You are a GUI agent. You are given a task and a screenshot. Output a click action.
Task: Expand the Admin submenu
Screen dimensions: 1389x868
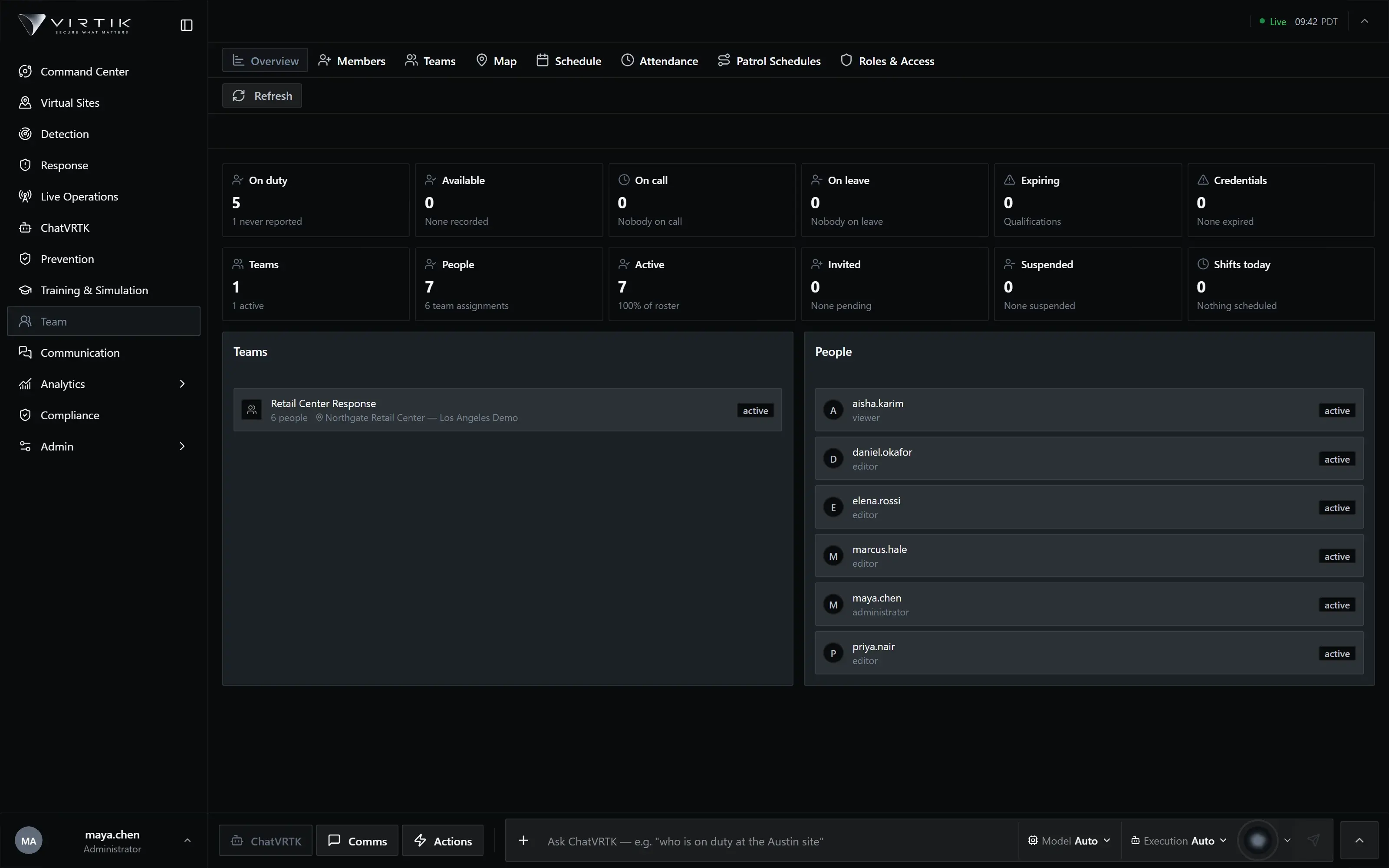[182, 446]
